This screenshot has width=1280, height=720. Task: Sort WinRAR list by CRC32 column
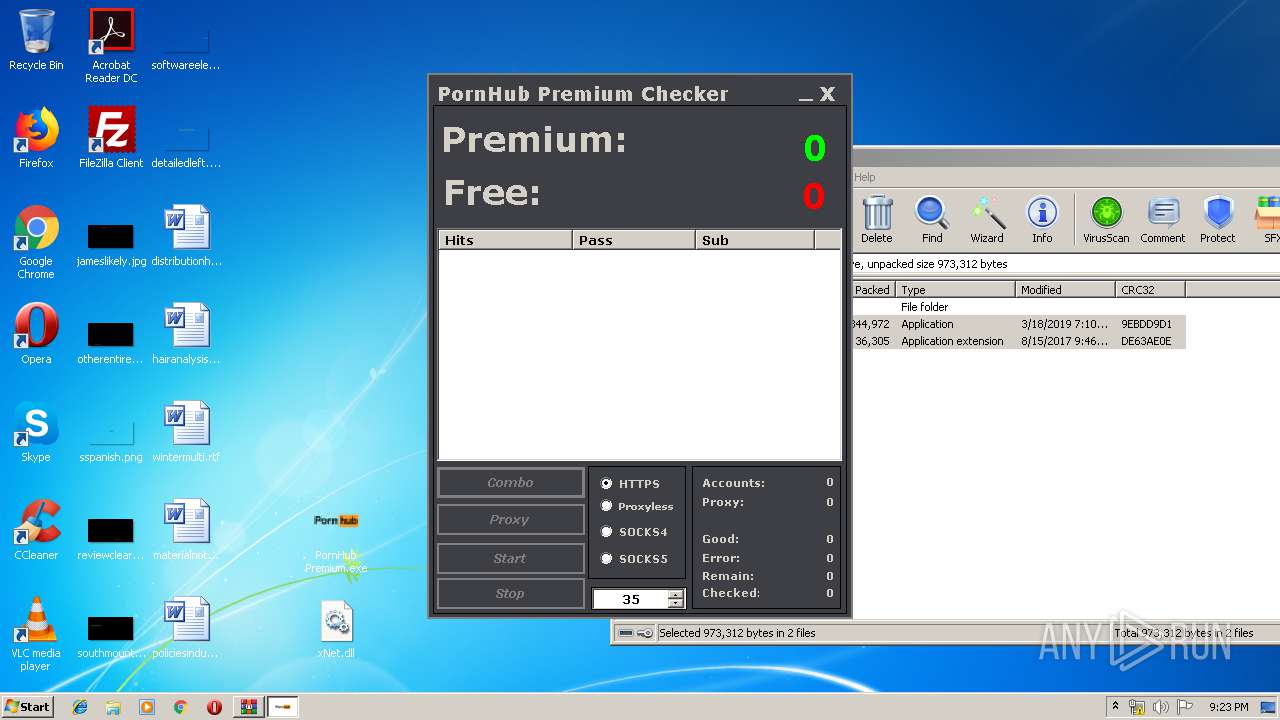click(1150, 290)
